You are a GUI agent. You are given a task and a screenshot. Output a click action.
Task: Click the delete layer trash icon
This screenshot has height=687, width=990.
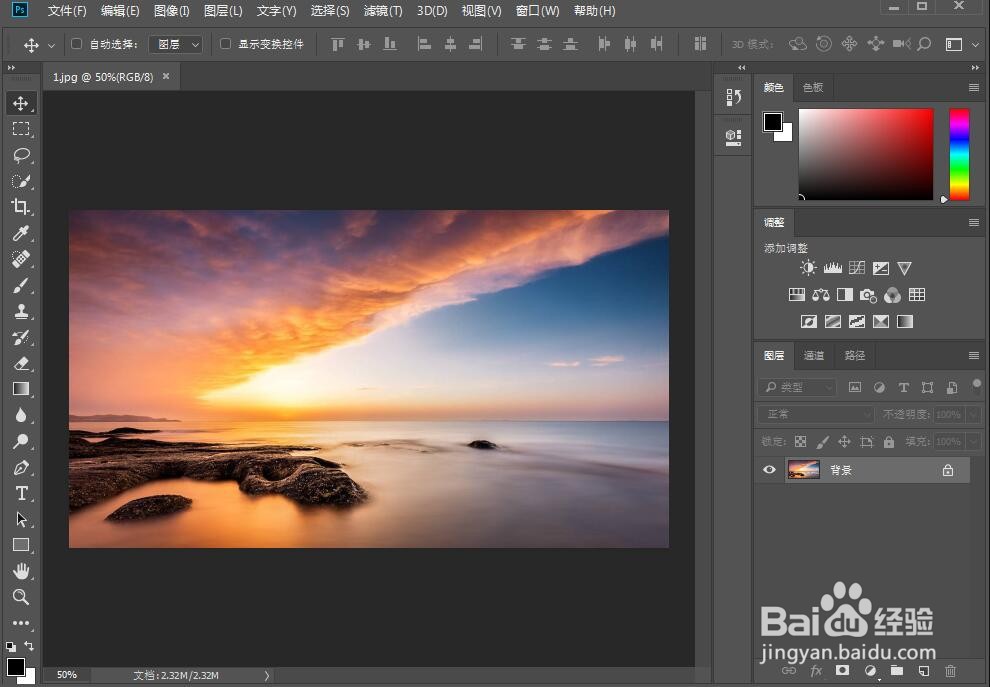pos(950,671)
